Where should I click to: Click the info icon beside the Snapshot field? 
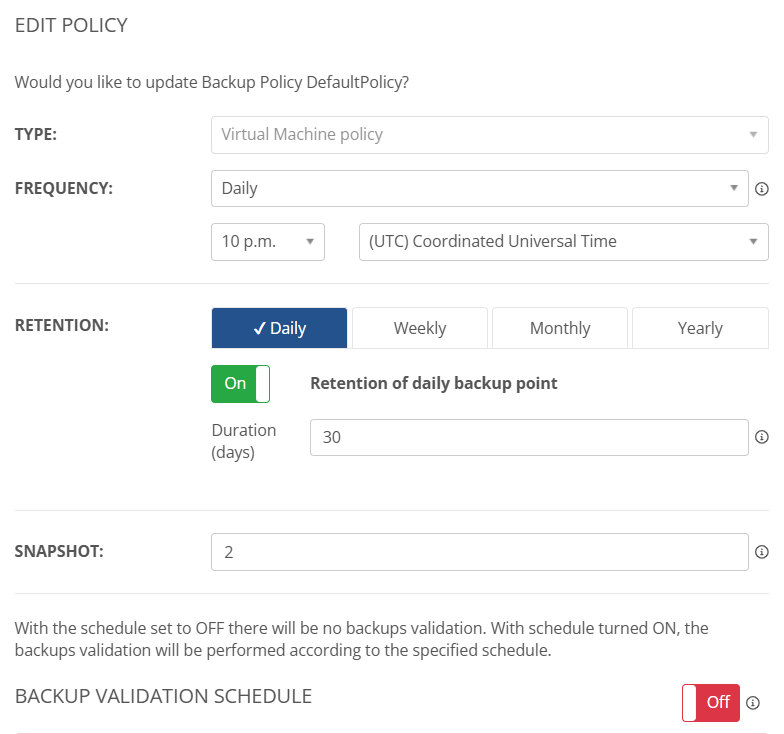[x=761, y=552]
